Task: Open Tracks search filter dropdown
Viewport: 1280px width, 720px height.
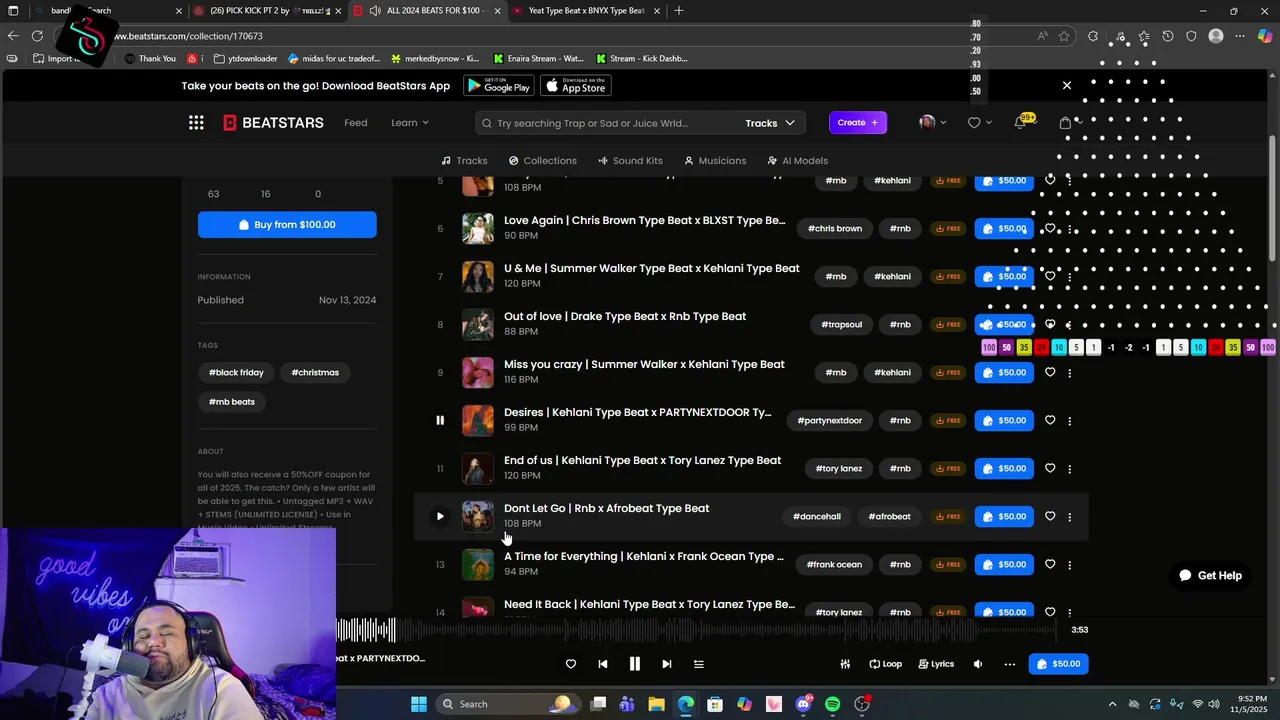Action: (x=770, y=123)
